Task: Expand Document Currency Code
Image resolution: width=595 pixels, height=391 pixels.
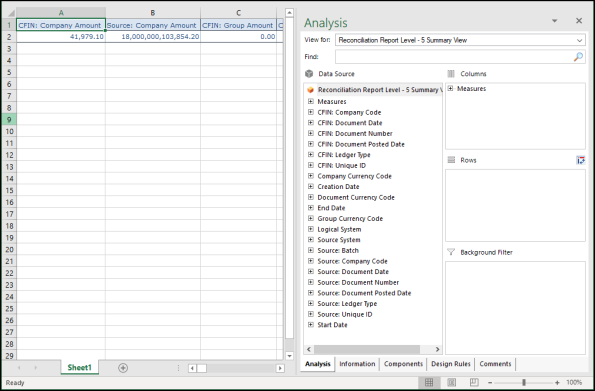Action: (x=310, y=197)
